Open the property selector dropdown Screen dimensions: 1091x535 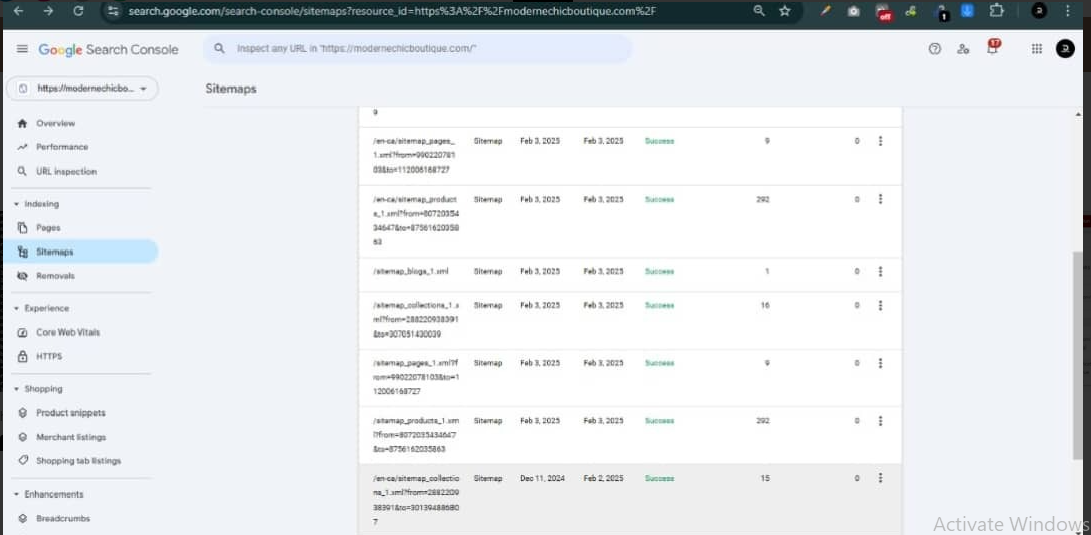(82, 89)
